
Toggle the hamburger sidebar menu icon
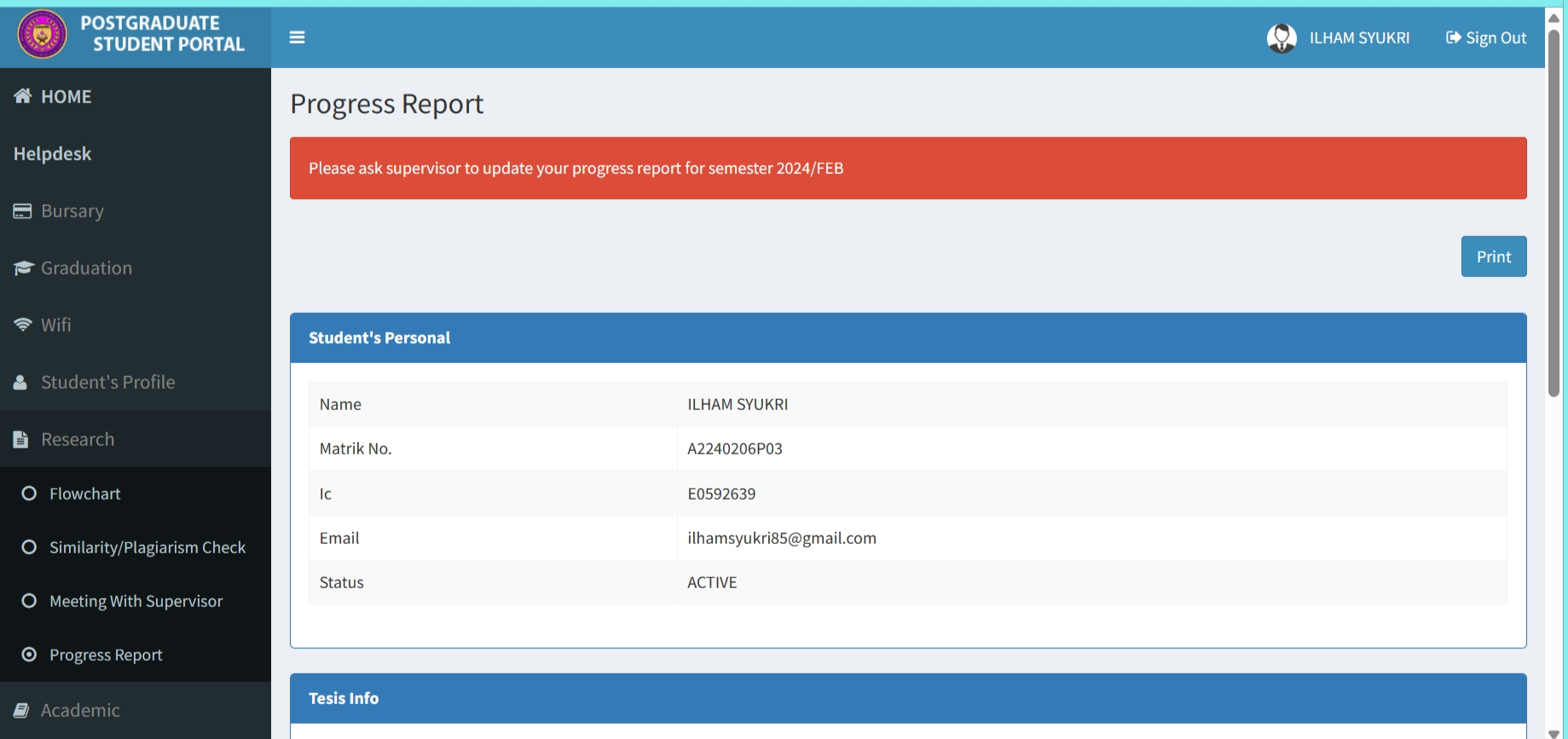pos(297,38)
